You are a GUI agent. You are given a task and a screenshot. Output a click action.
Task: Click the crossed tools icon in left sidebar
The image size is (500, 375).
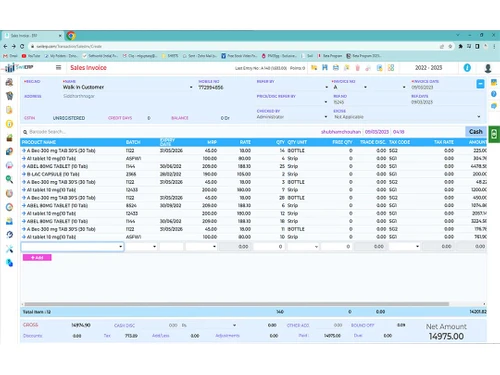point(9,249)
